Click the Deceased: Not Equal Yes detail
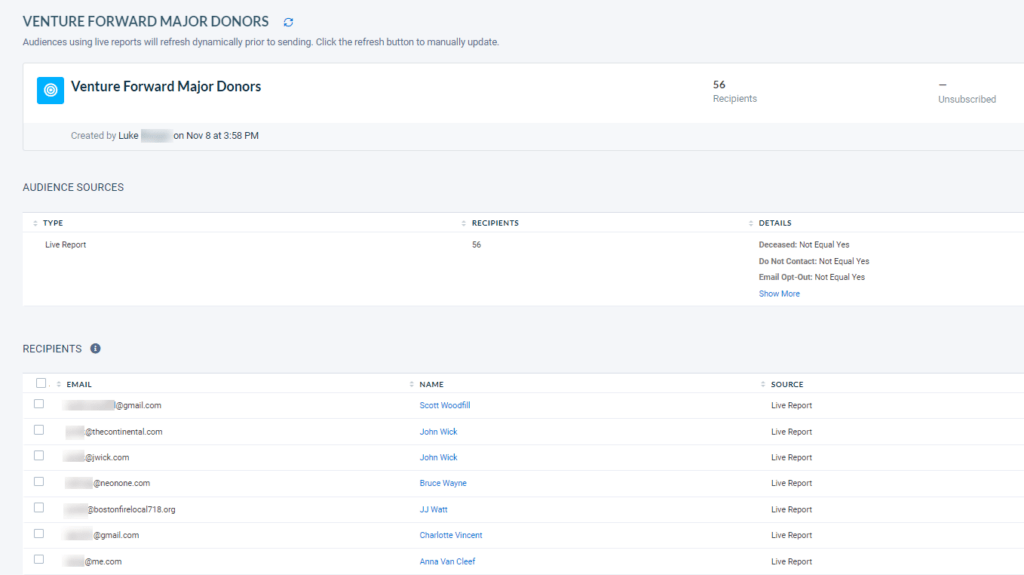Viewport: 1024px width, 575px height. (804, 245)
